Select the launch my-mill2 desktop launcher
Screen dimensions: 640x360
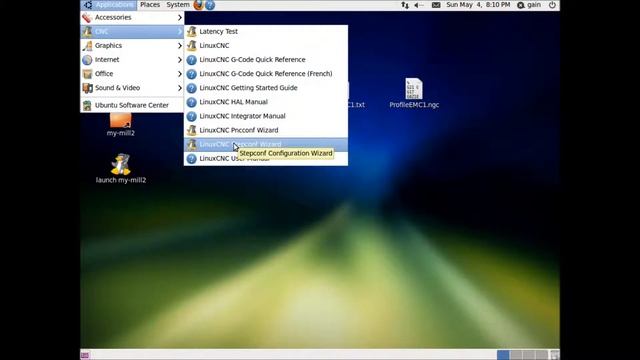pos(121,169)
